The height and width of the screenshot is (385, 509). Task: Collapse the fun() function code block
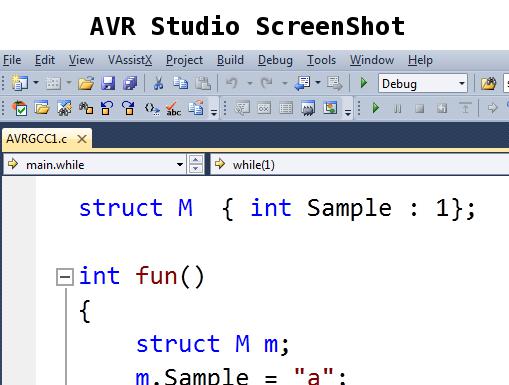pyautogui.click(x=65, y=277)
